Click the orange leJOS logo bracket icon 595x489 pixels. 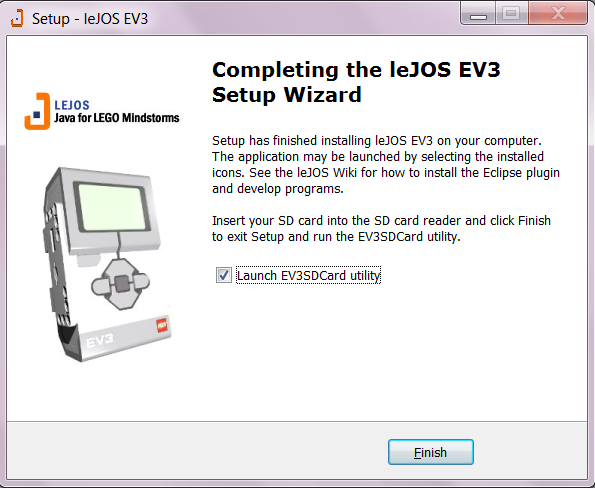[x=37, y=111]
